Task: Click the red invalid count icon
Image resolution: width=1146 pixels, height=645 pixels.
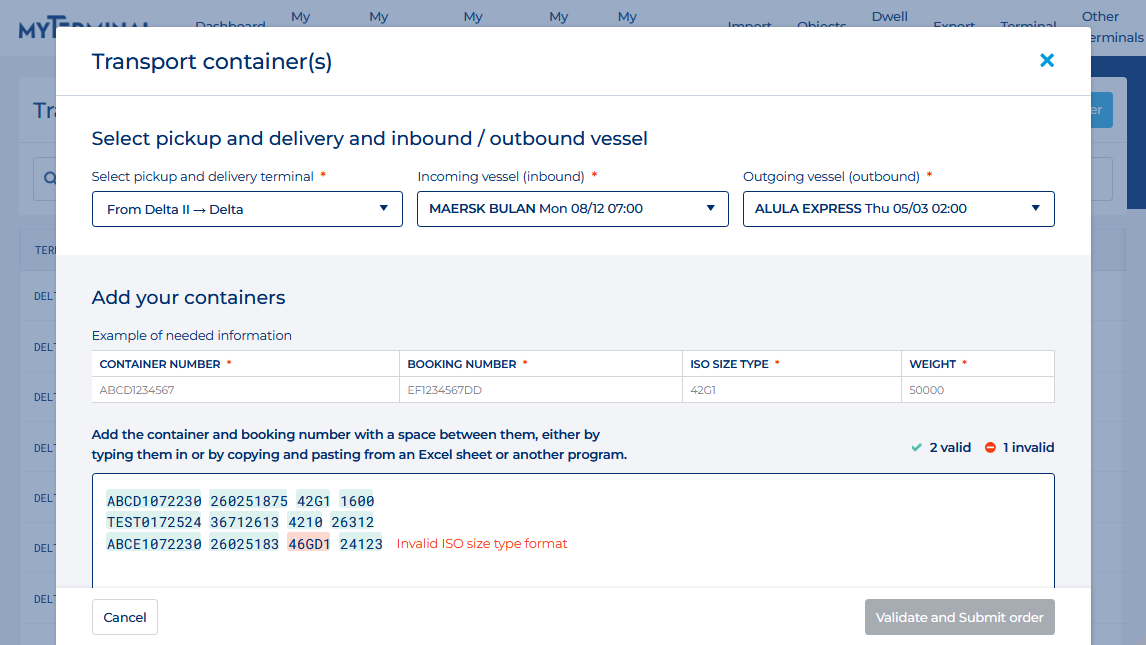Action: pyautogui.click(x=990, y=448)
